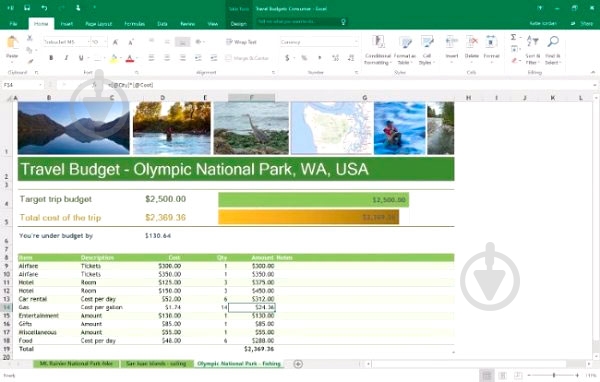Open the font size dropdown
The height and width of the screenshot is (382, 600).
coord(105,42)
